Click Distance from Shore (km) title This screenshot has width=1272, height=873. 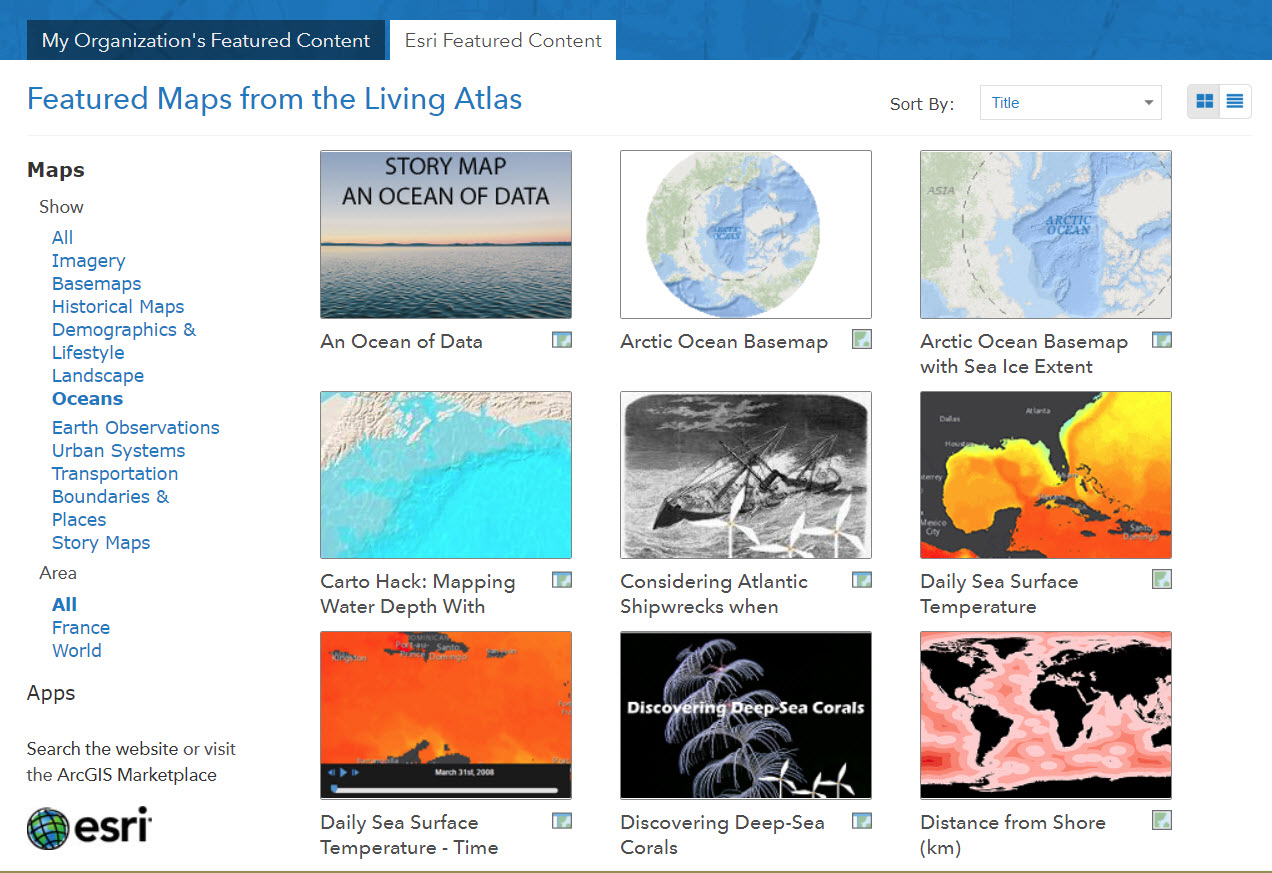pyautogui.click(x=1013, y=835)
